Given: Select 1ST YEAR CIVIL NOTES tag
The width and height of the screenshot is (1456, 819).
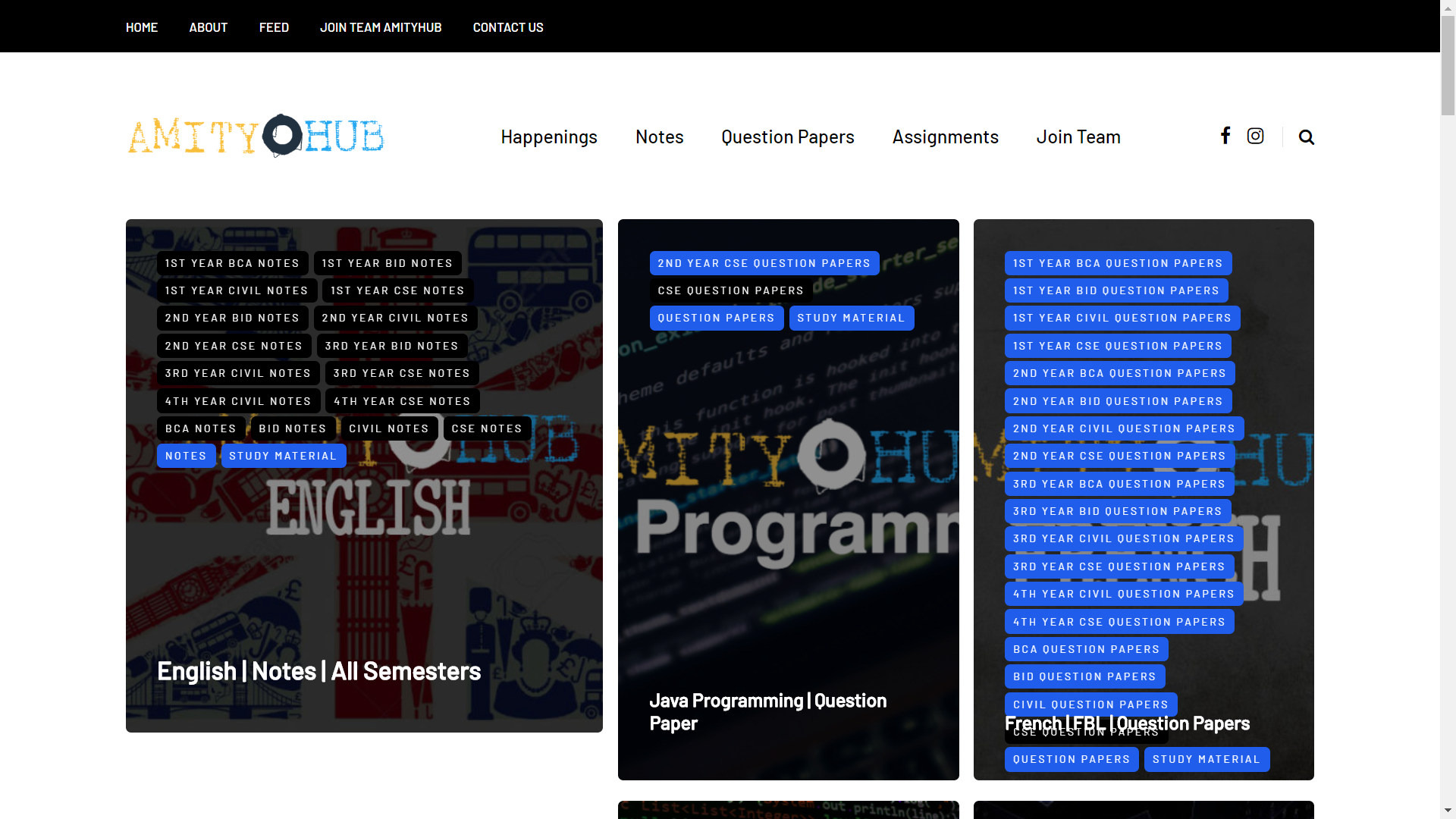Looking at the screenshot, I should pos(237,290).
